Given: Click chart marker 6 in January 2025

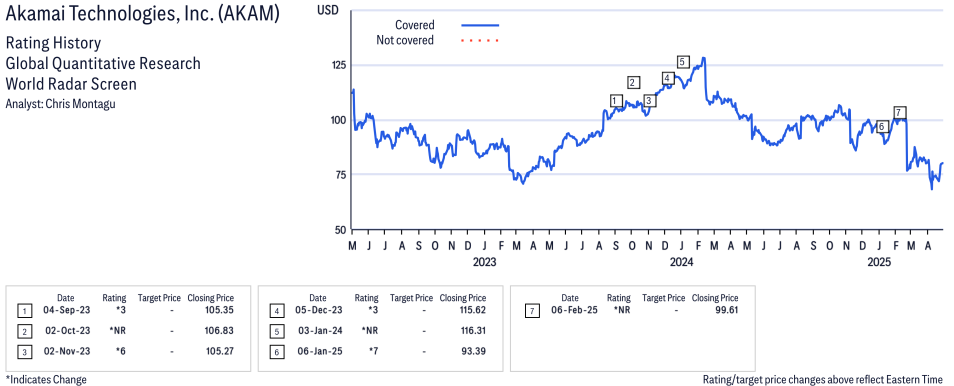Looking at the screenshot, I should coord(882,127).
